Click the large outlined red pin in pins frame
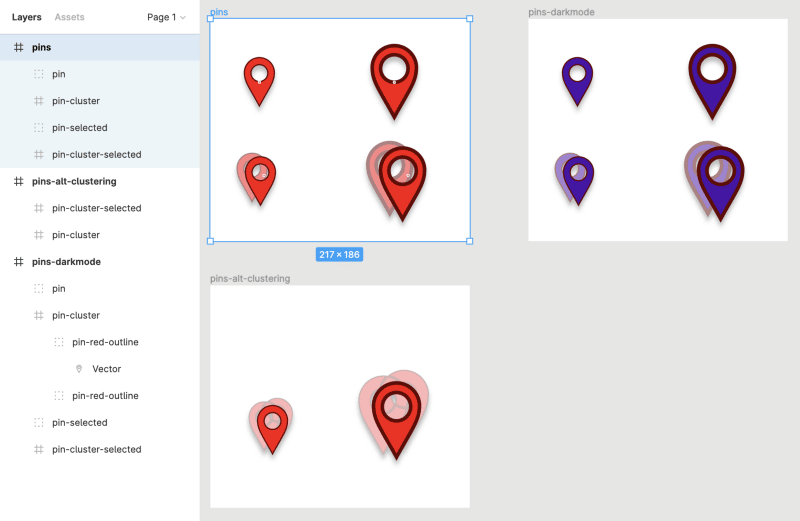This screenshot has width=800, height=521. pyautogui.click(x=394, y=82)
